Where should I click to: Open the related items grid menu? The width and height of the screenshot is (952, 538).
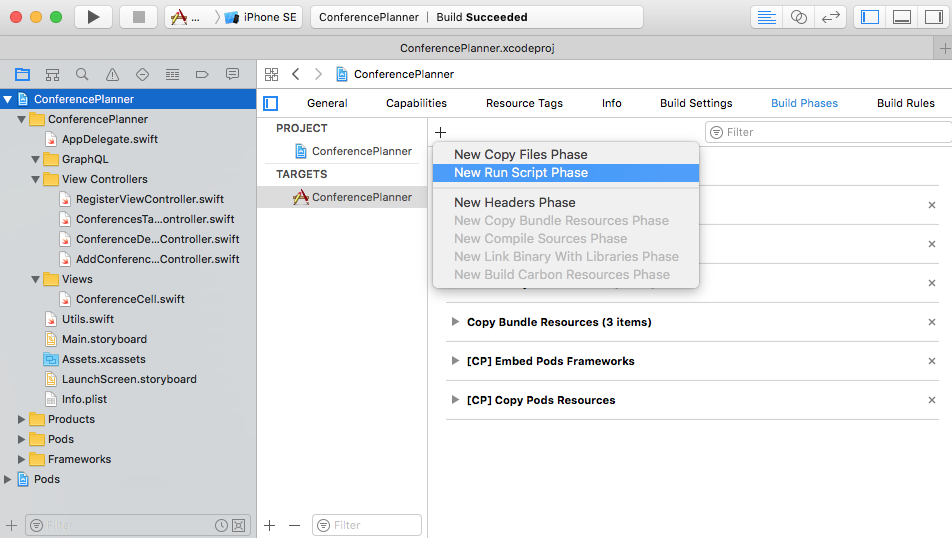[x=271, y=74]
